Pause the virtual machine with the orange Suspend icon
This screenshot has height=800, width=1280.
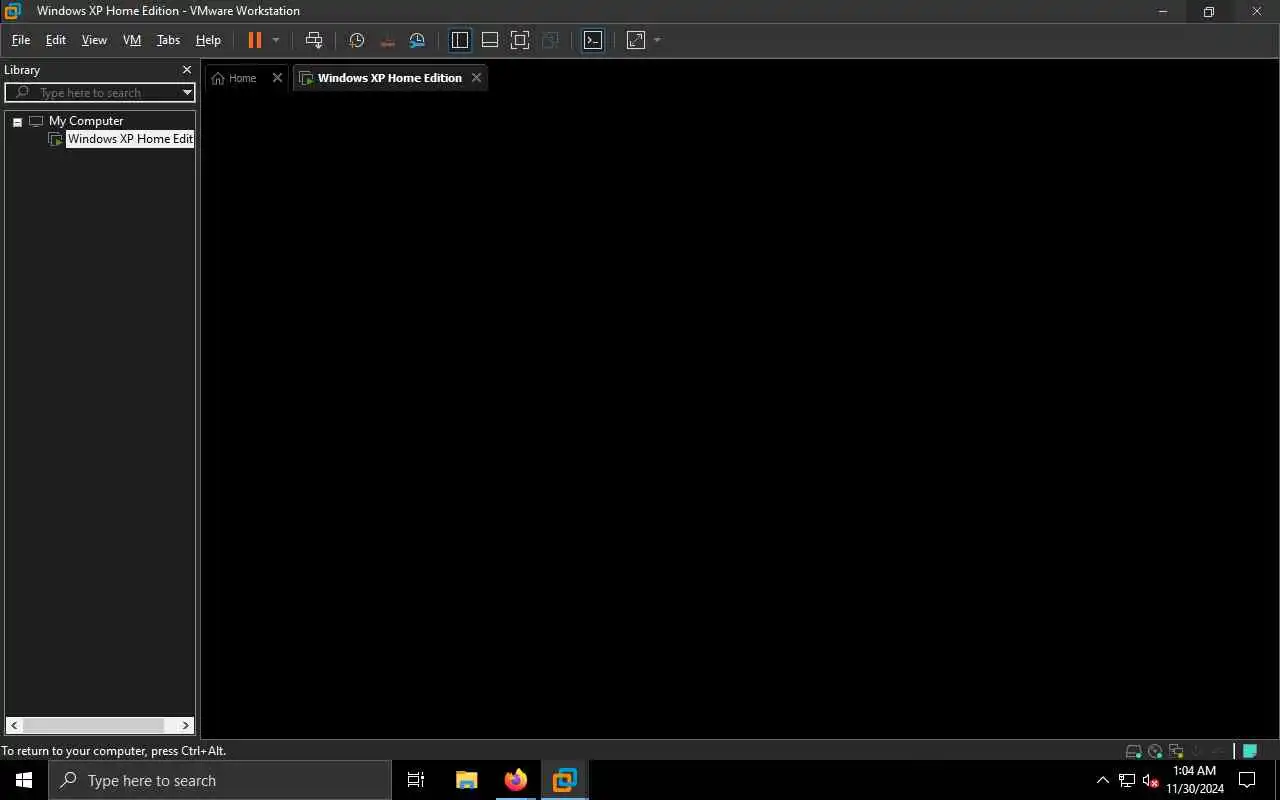pyautogui.click(x=255, y=40)
